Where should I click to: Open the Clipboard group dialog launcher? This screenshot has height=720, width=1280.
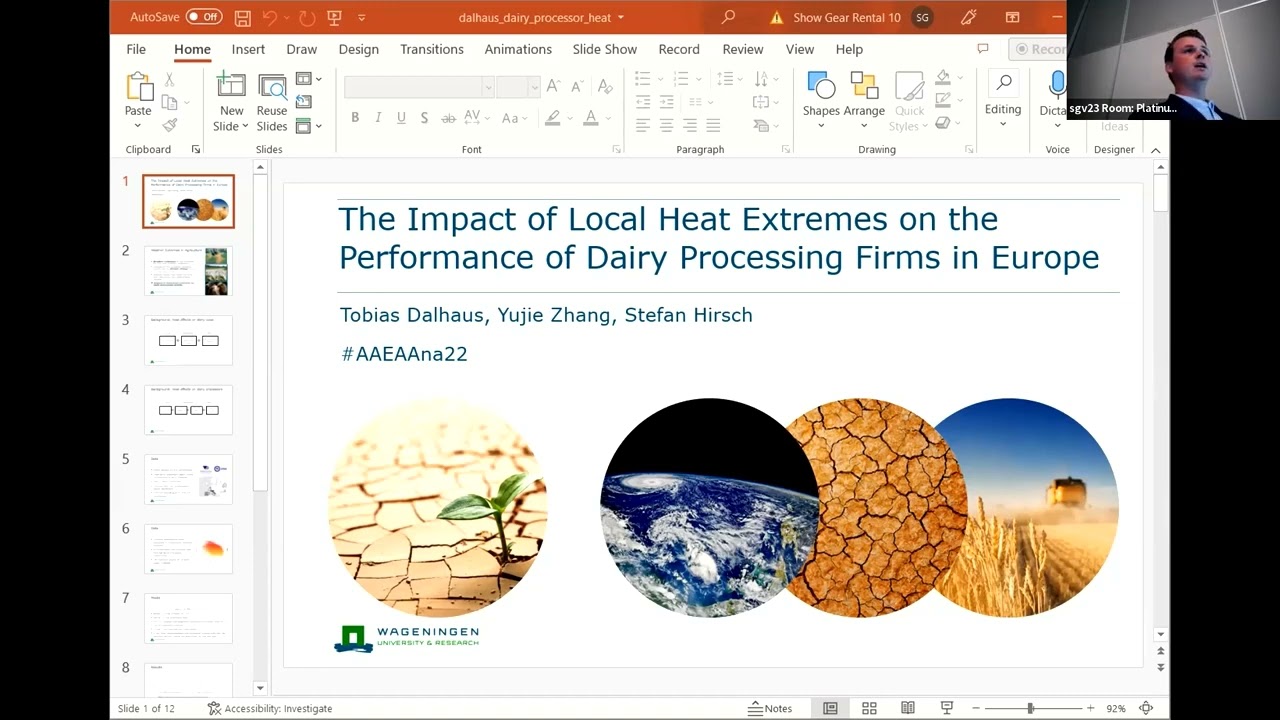[x=195, y=150]
